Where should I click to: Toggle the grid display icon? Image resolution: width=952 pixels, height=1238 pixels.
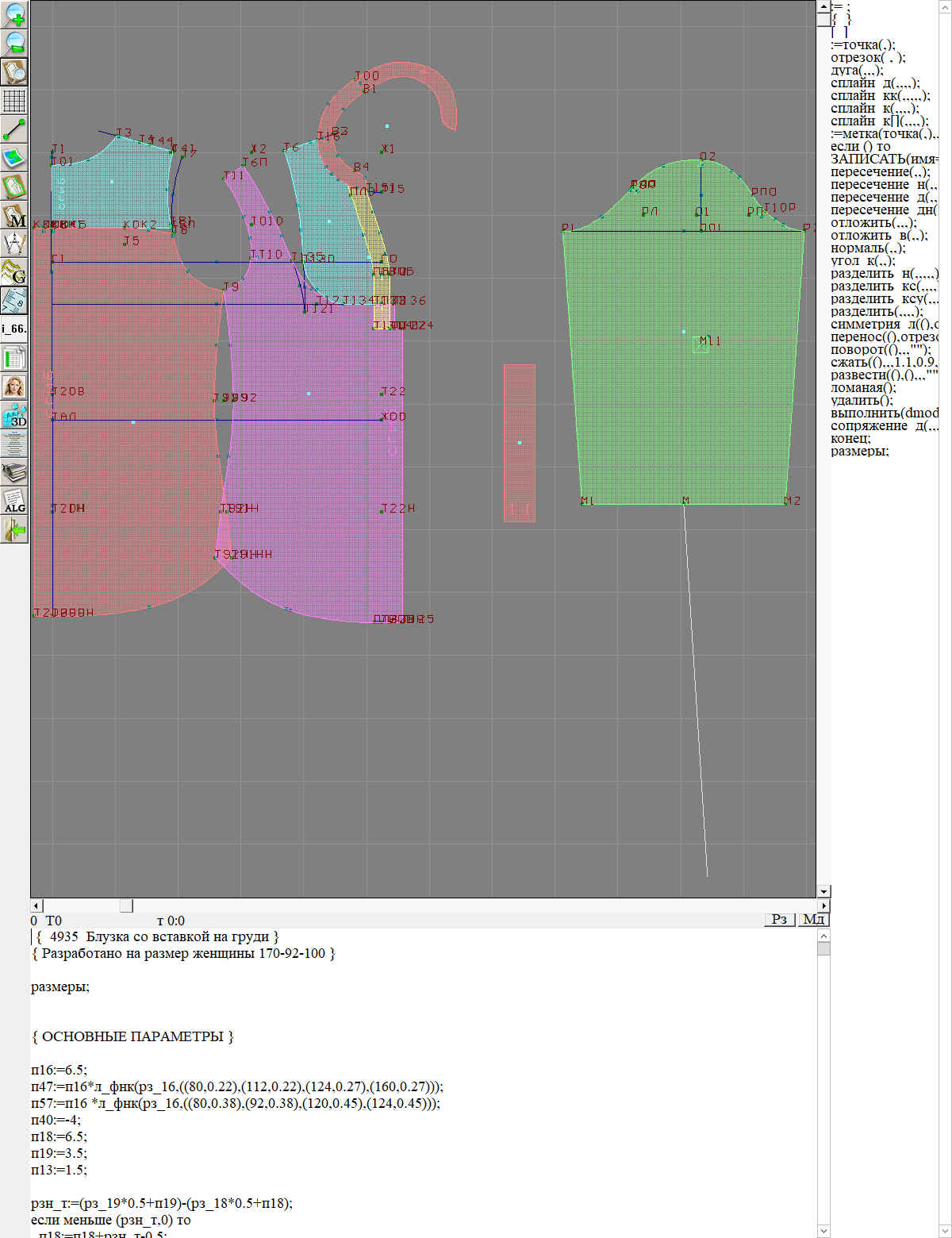pyautogui.click(x=15, y=101)
